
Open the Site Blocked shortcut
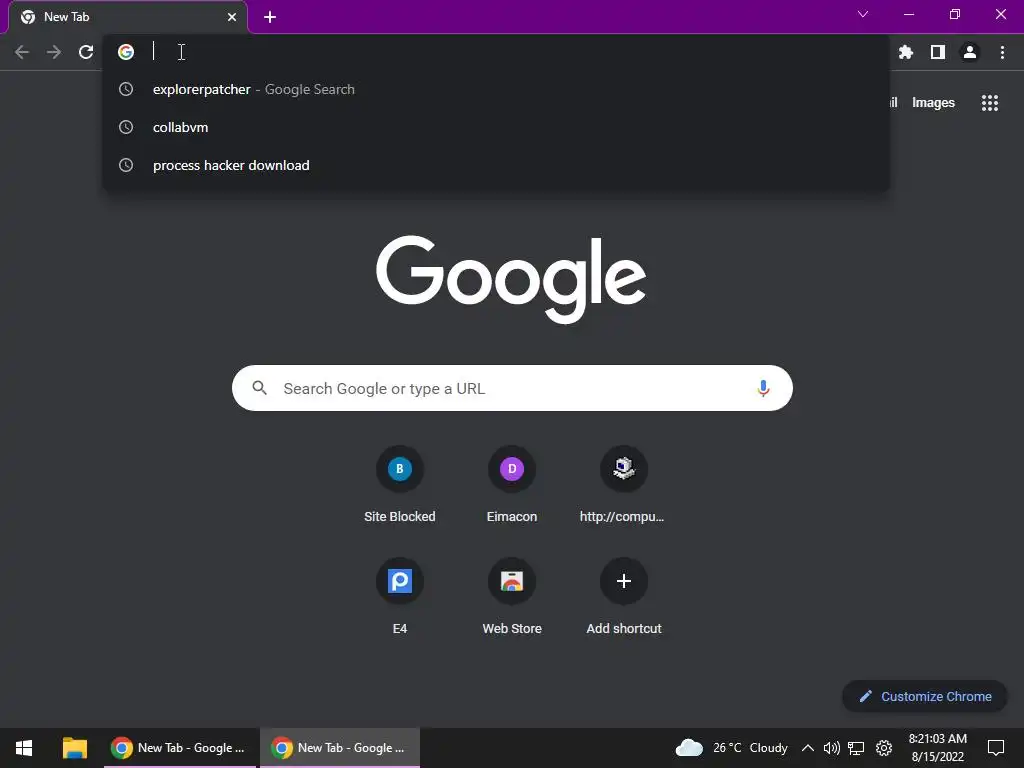click(x=400, y=485)
